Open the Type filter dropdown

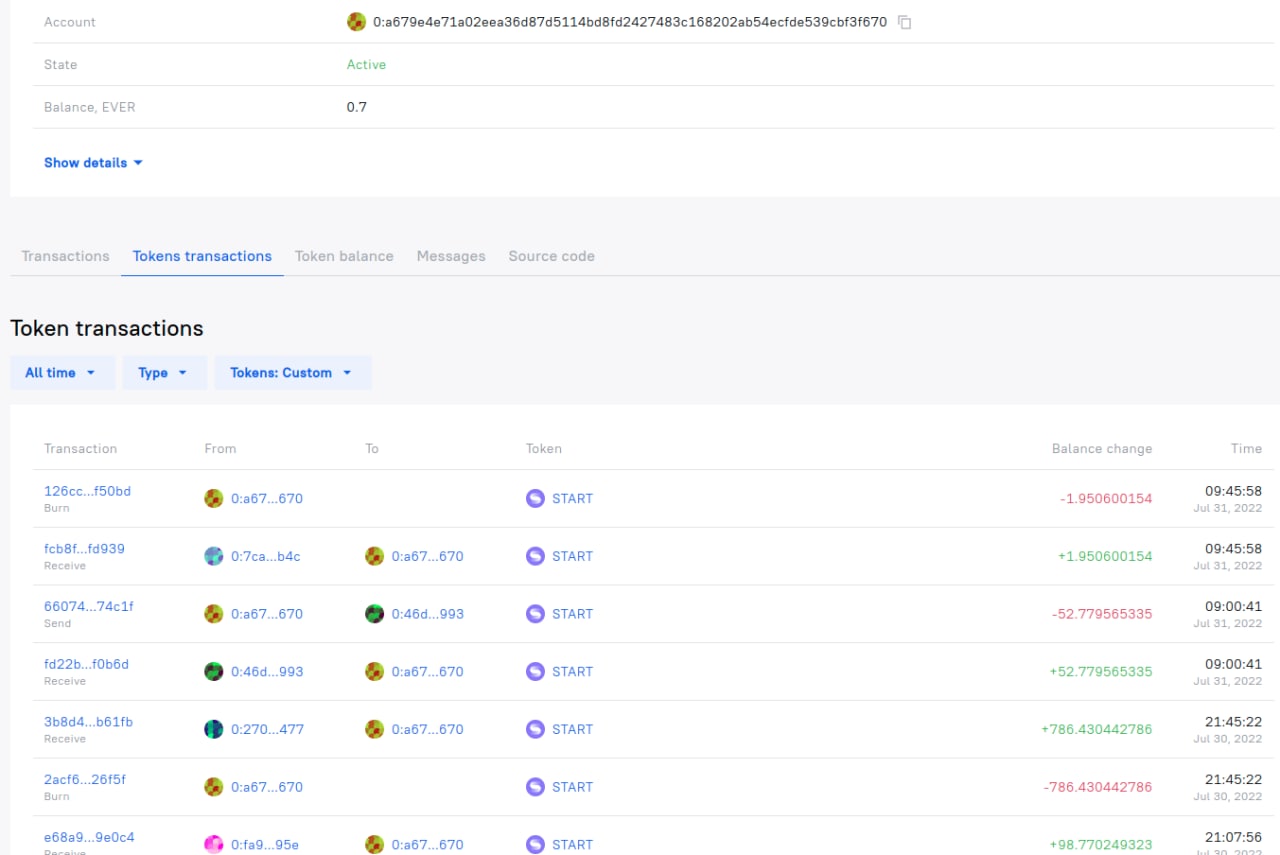click(163, 373)
